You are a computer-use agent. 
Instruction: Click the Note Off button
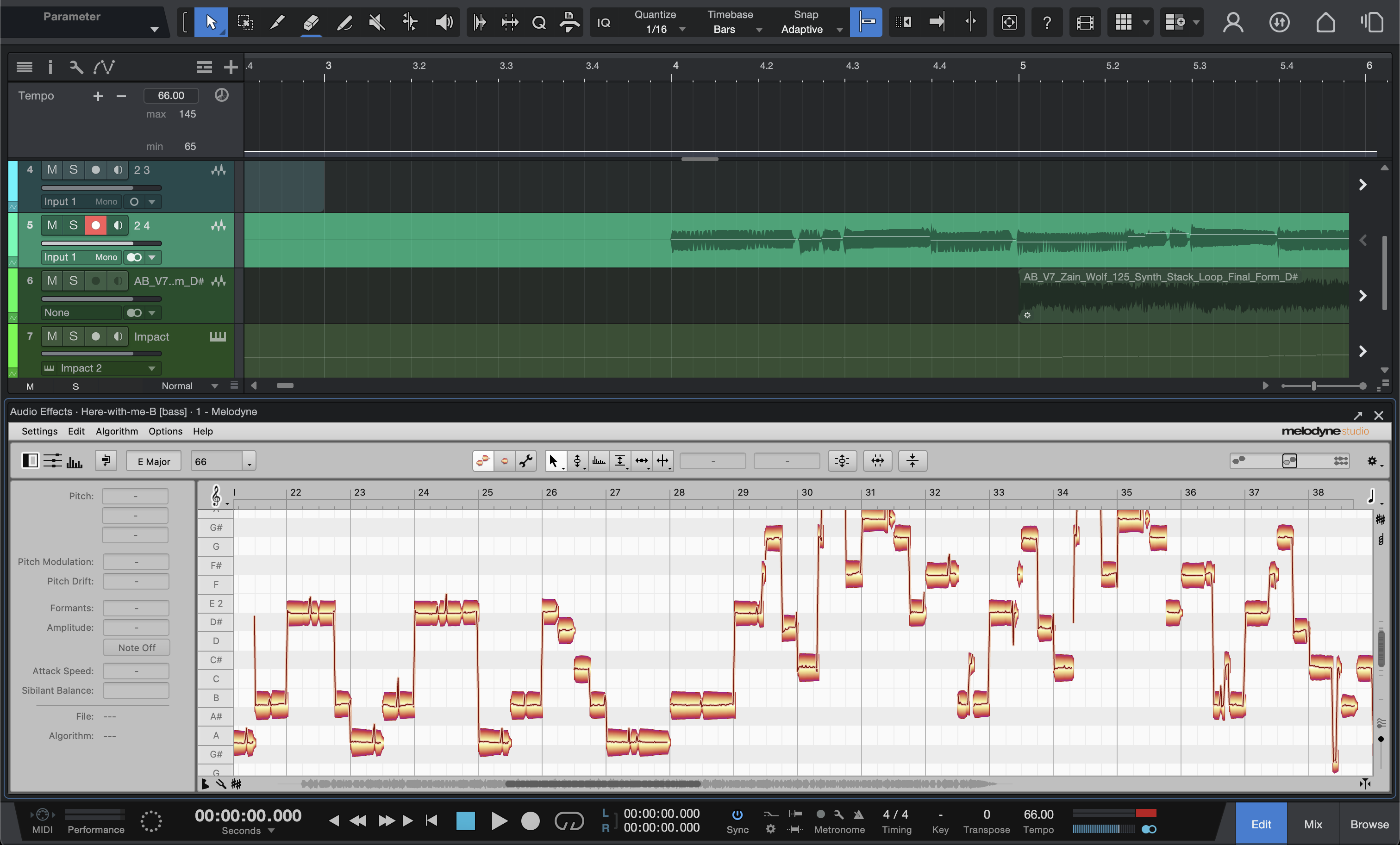(137, 647)
